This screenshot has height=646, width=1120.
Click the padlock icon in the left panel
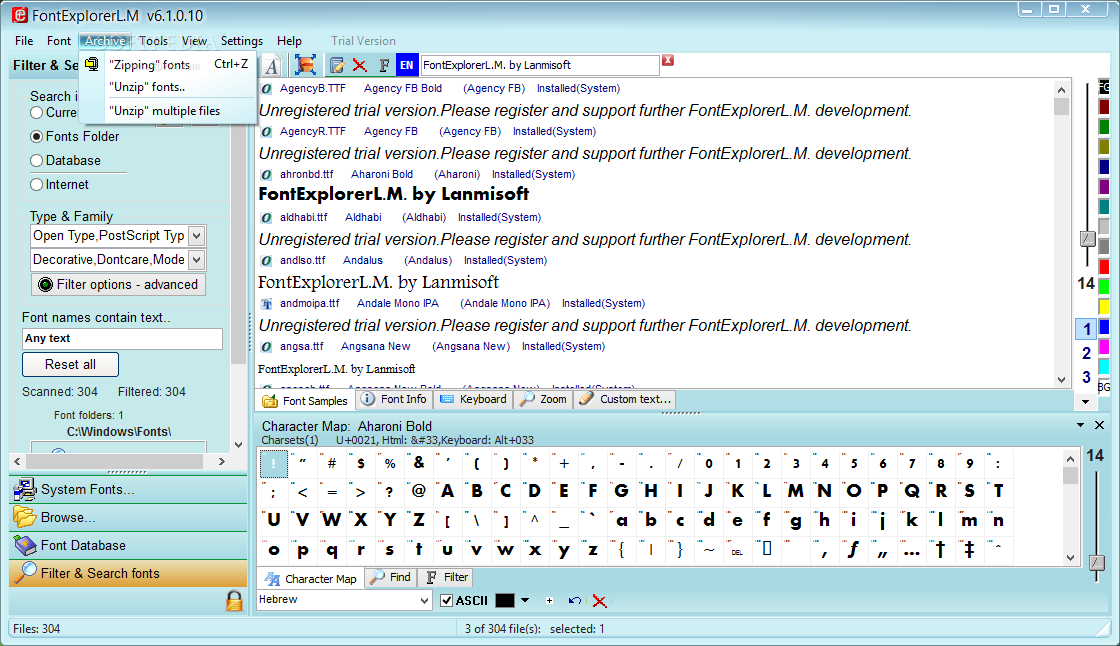[x=234, y=600]
